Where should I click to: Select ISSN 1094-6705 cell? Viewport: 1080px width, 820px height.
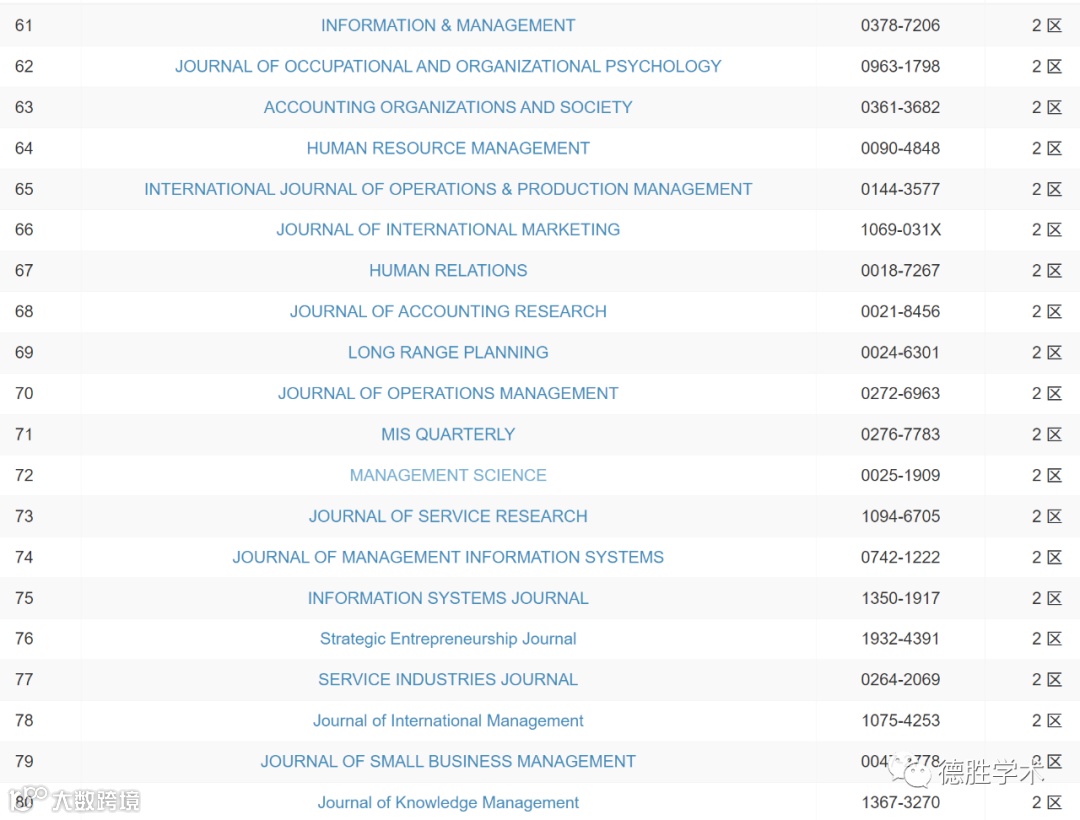900,516
